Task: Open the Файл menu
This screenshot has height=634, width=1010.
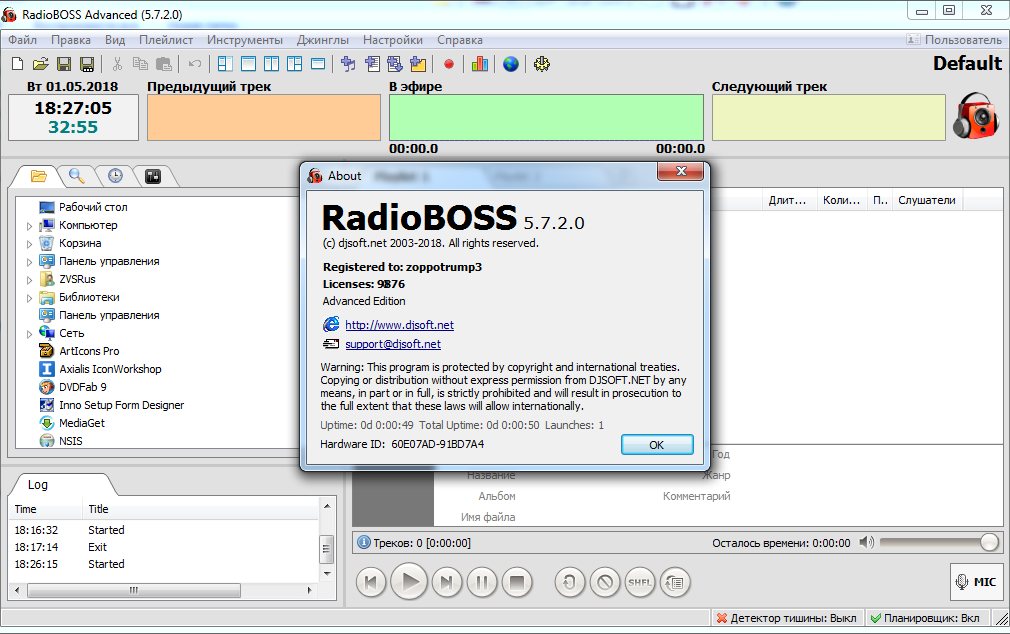Action: pyautogui.click(x=23, y=40)
